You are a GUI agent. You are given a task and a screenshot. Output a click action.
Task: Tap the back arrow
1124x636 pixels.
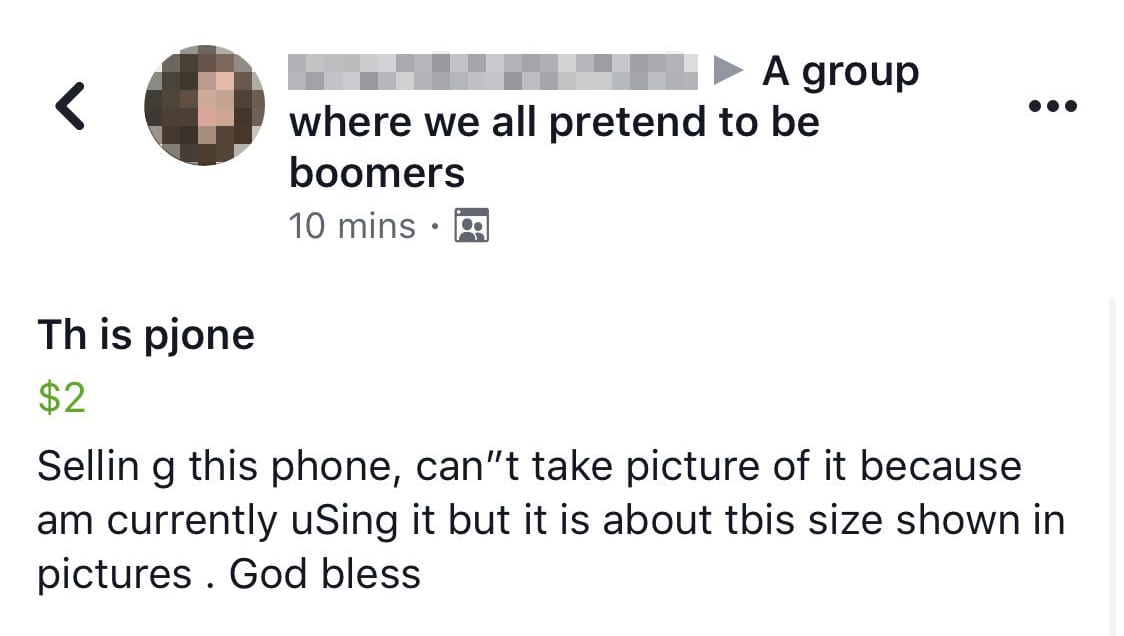69,106
